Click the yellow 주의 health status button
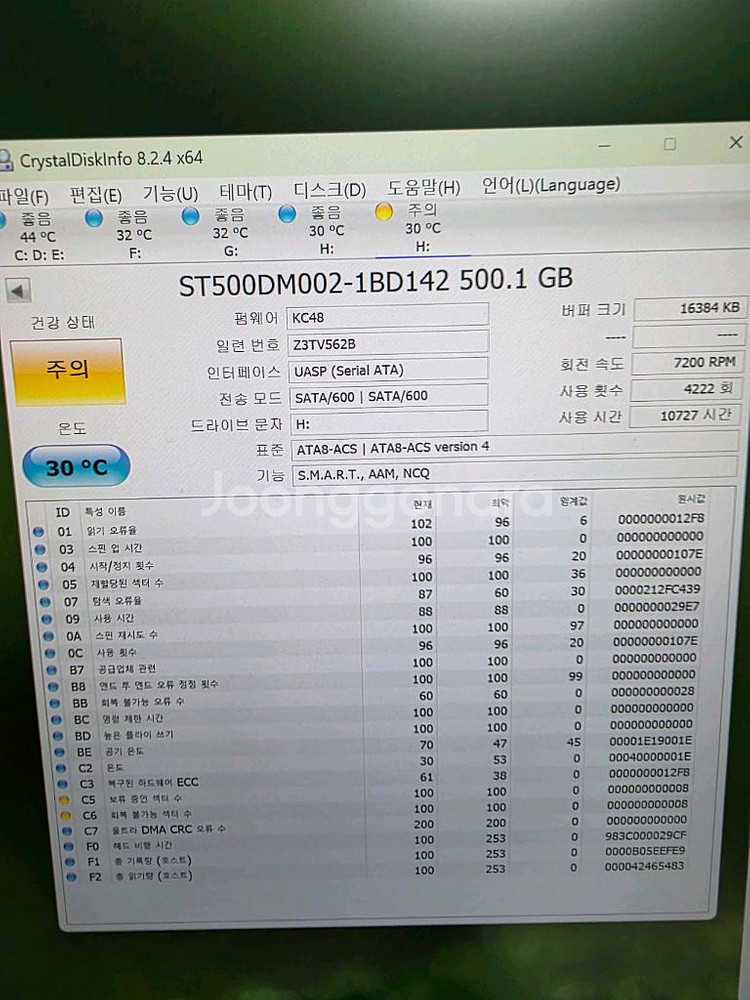 (x=67, y=371)
